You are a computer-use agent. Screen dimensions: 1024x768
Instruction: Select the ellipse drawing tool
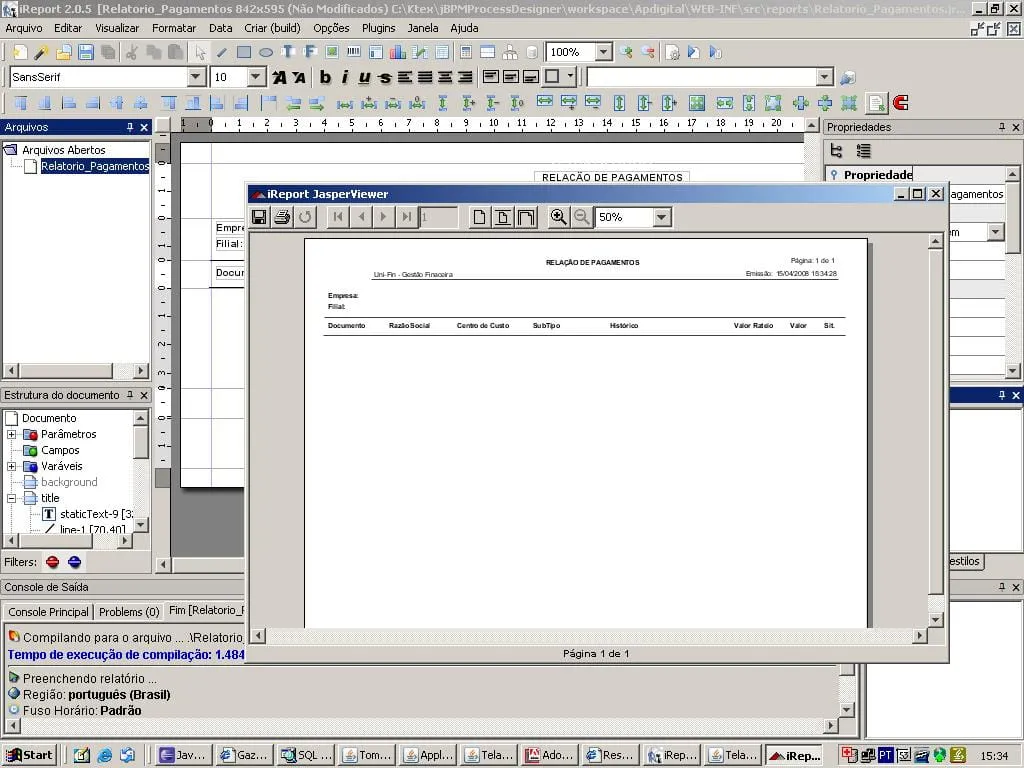pos(266,52)
